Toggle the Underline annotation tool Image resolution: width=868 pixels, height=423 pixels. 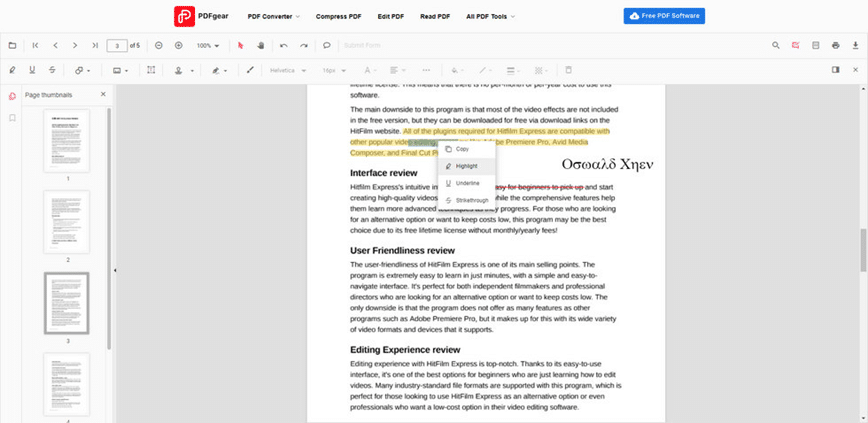tap(32, 70)
